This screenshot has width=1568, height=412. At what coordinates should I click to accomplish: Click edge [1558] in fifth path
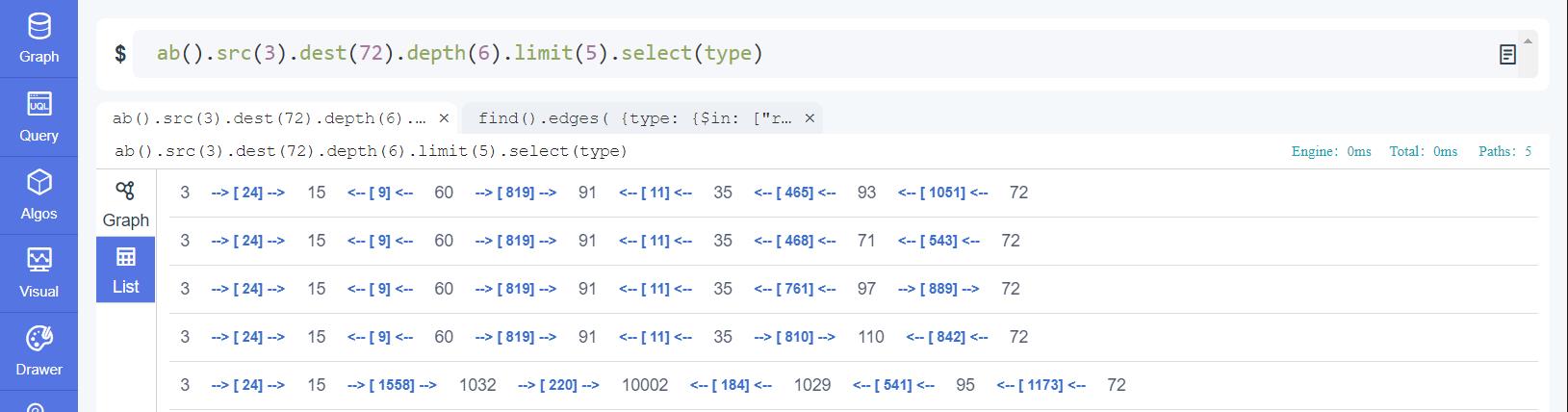pos(391,385)
